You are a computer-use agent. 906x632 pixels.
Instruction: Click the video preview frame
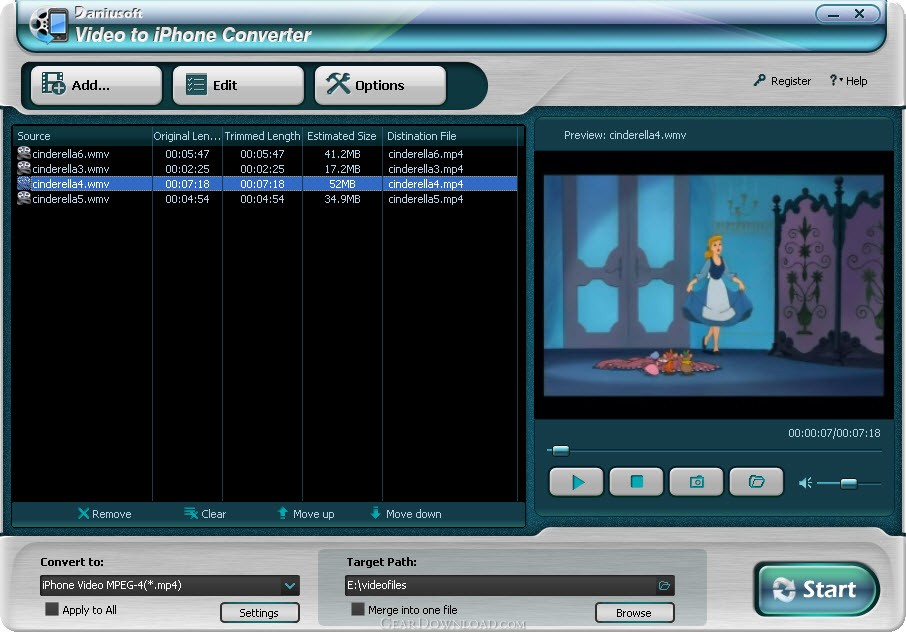[714, 285]
